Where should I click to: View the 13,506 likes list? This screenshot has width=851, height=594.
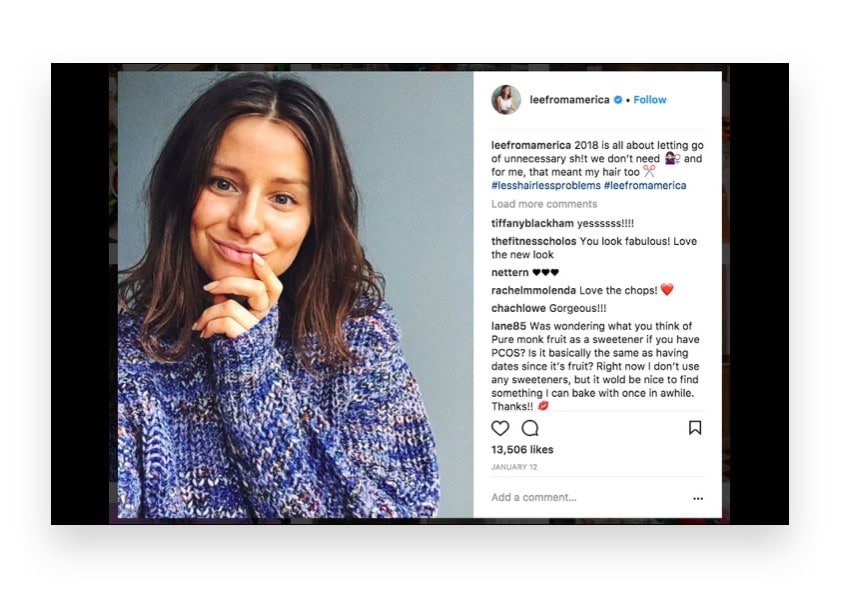[x=522, y=450]
